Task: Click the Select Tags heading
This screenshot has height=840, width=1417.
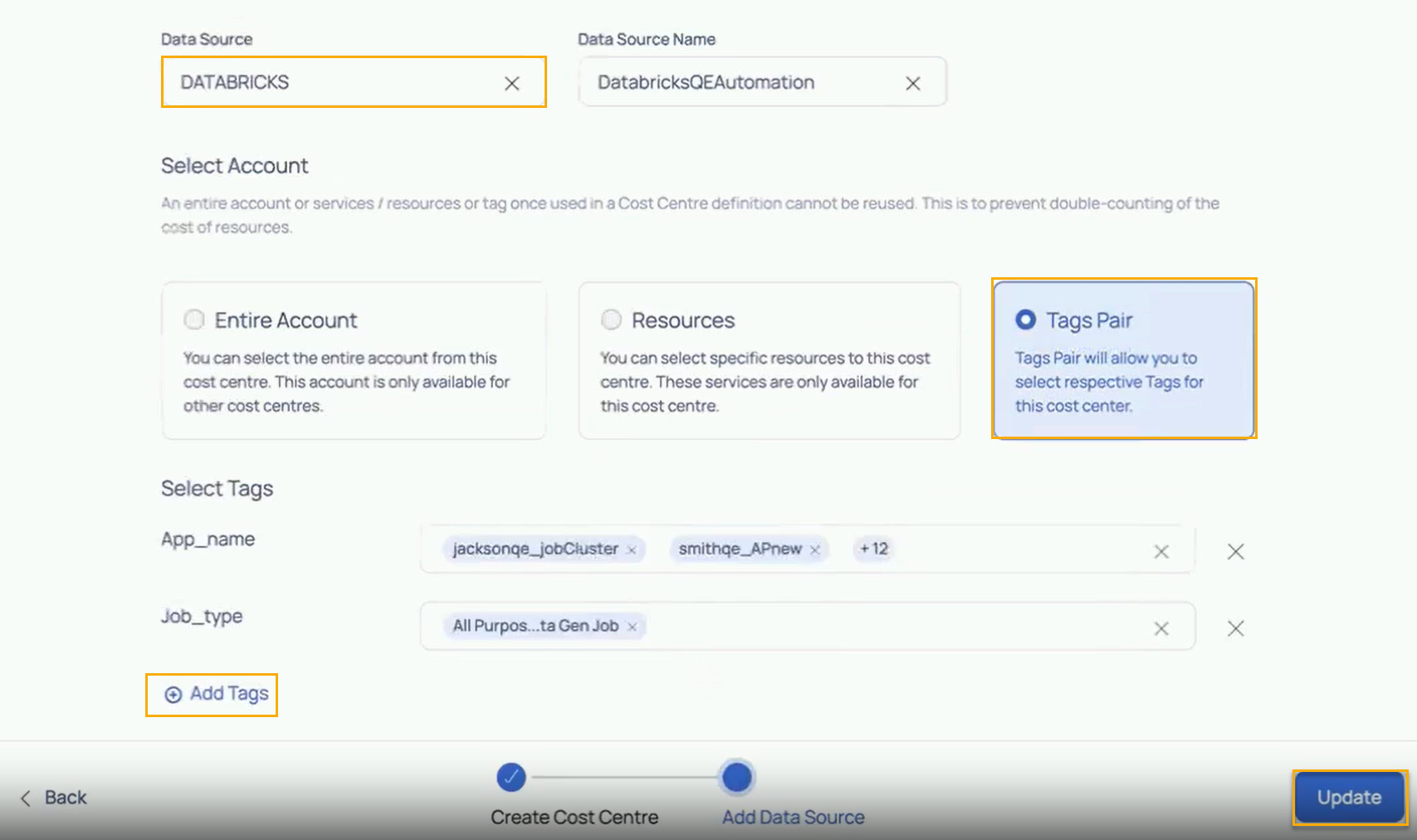Action: click(x=217, y=489)
